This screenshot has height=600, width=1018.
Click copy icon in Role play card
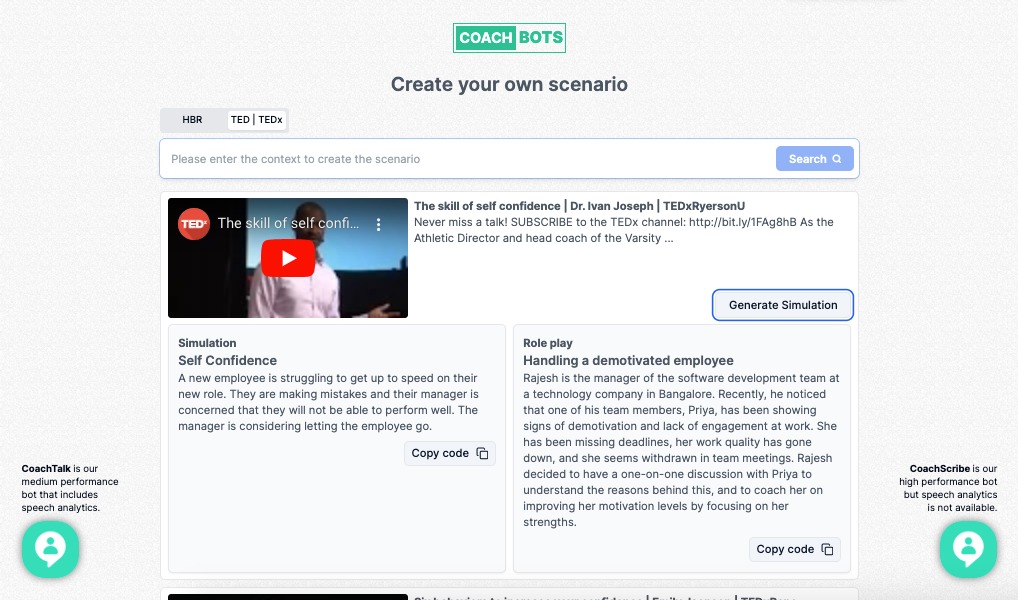827,549
